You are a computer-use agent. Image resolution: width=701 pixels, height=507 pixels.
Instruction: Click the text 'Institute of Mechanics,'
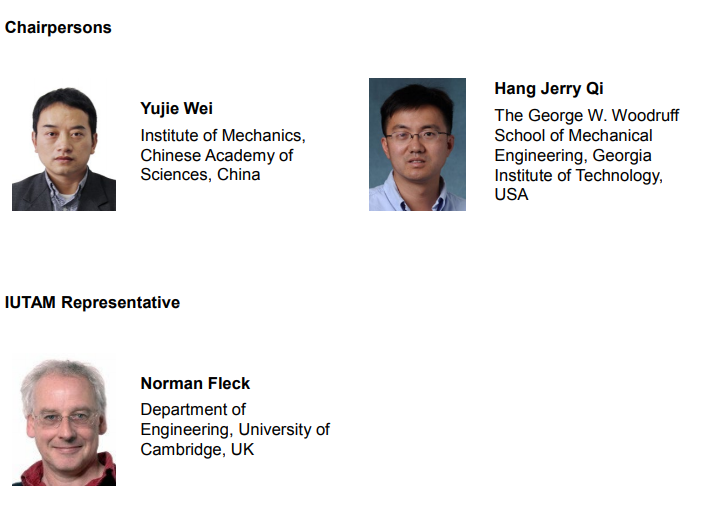[223, 135]
